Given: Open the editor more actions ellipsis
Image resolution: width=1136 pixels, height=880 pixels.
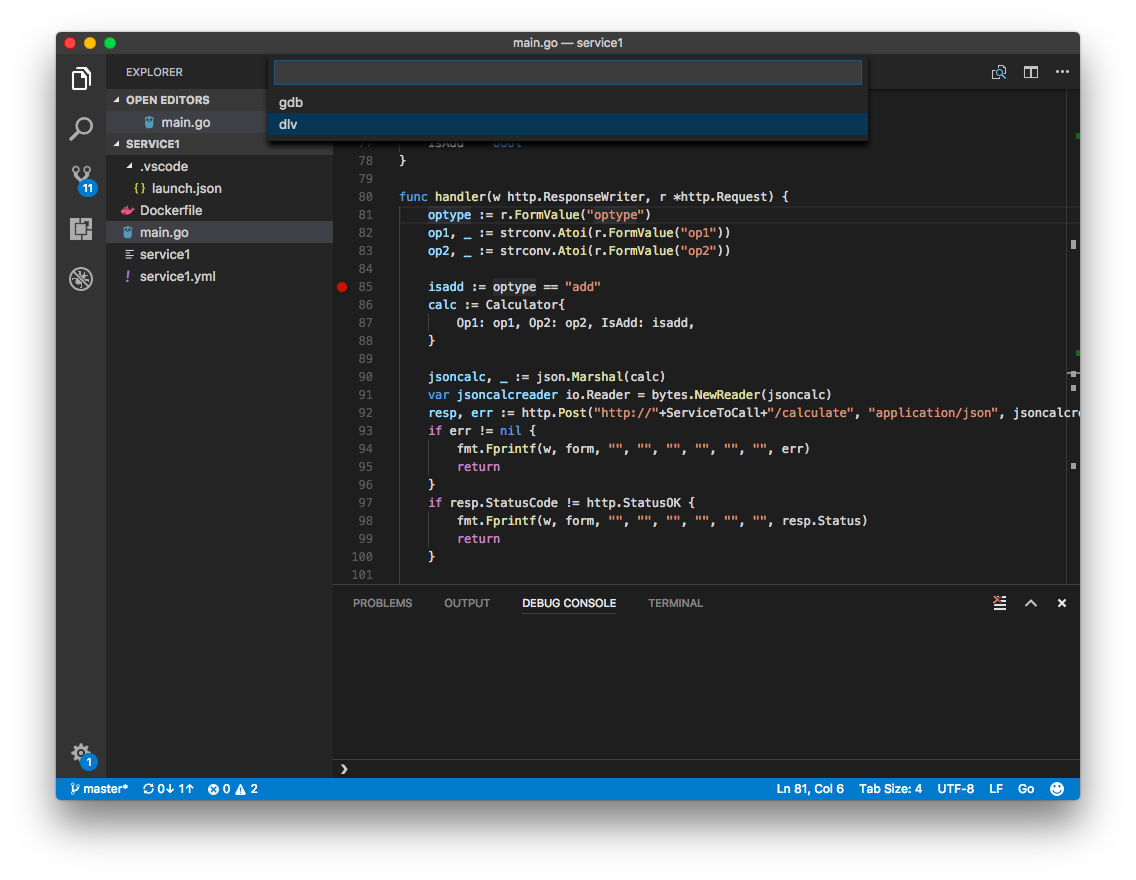Looking at the screenshot, I should (x=1062, y=72).
